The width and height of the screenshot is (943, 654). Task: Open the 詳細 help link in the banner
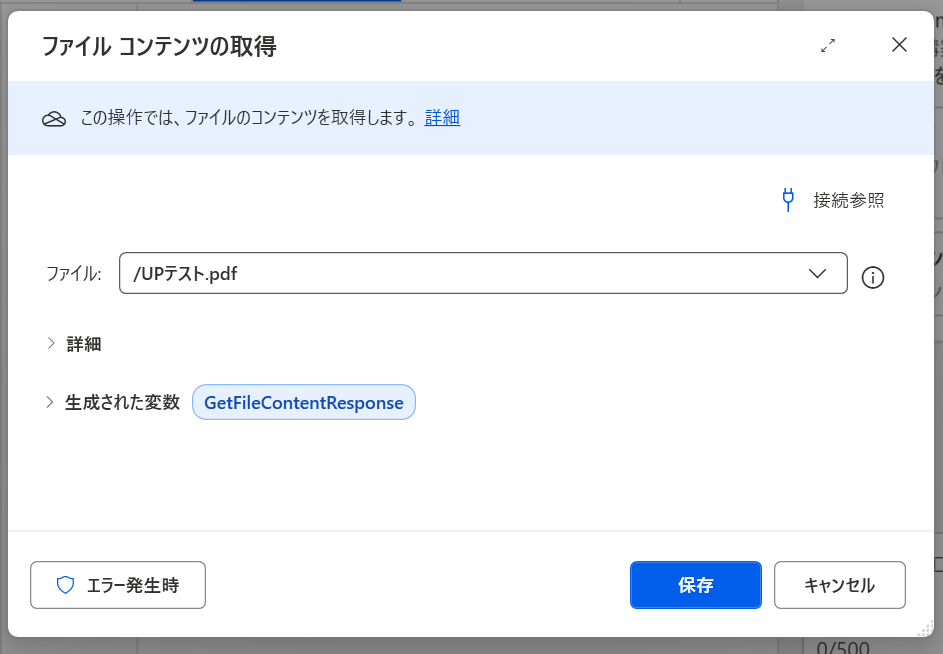(x=442, y=117)
